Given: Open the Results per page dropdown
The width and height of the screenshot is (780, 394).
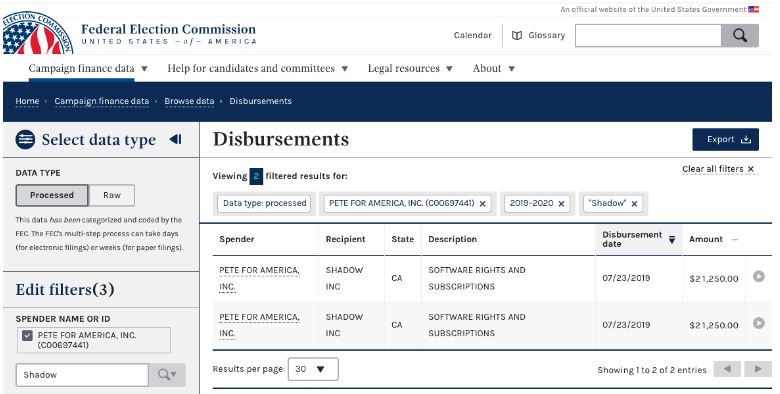Looking at the screenshot, I should coord(313,369).
